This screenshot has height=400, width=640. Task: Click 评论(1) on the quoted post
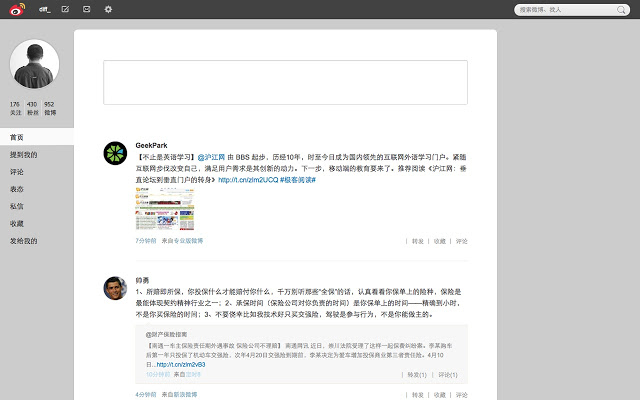click(448, 375)
